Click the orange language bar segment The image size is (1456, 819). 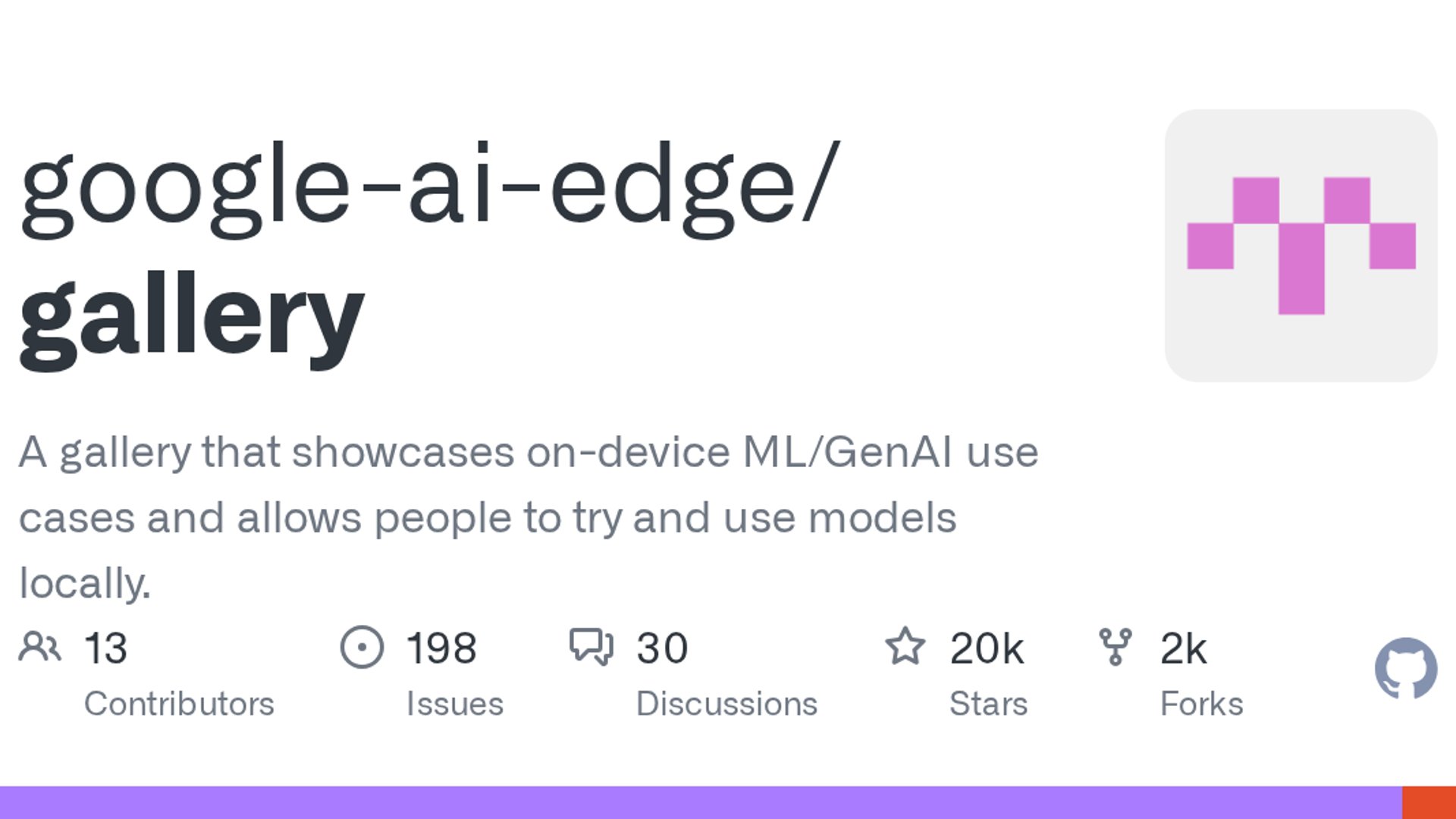click(x=1429, y=802)
